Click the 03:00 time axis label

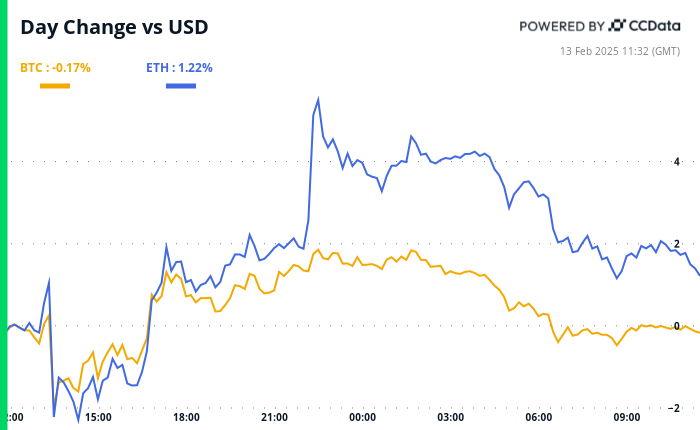(450, 417)
